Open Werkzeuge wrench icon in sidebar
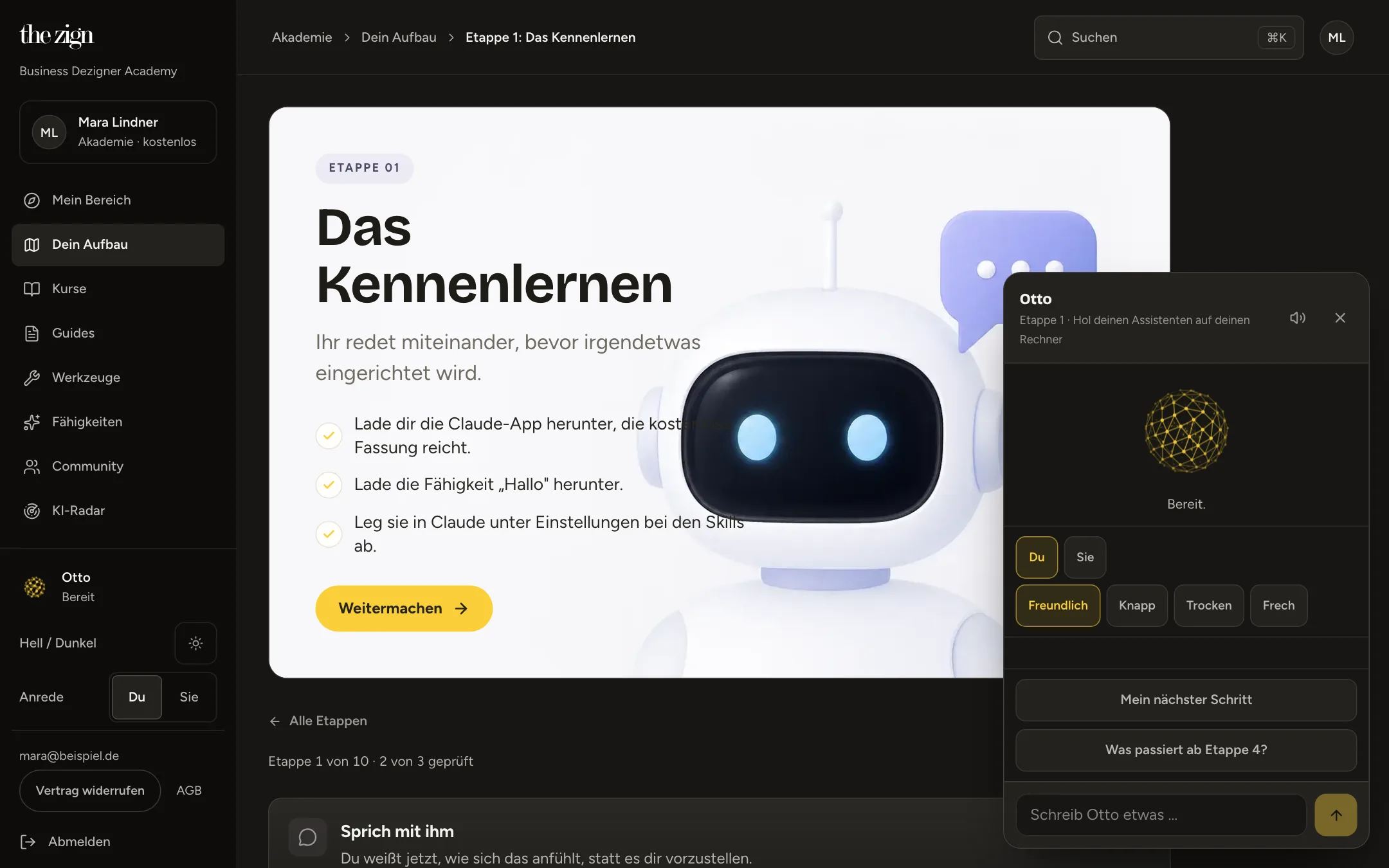This screenshot has width=1389, height=868. (x=32, y=378)
